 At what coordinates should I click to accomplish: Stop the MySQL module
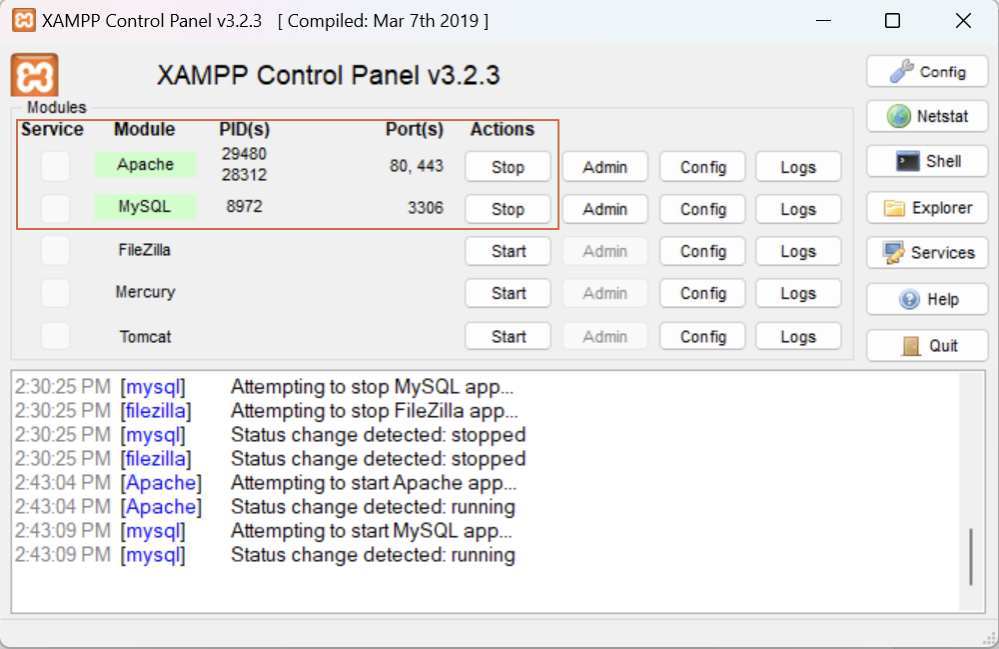coord(507,209)
